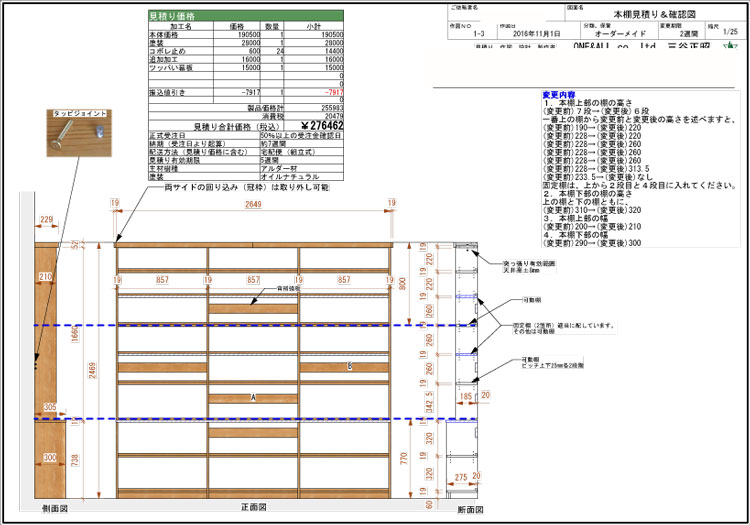The image size is (750, 525).
Task: Select the 2649 overall width dimension
Action: 252,205
